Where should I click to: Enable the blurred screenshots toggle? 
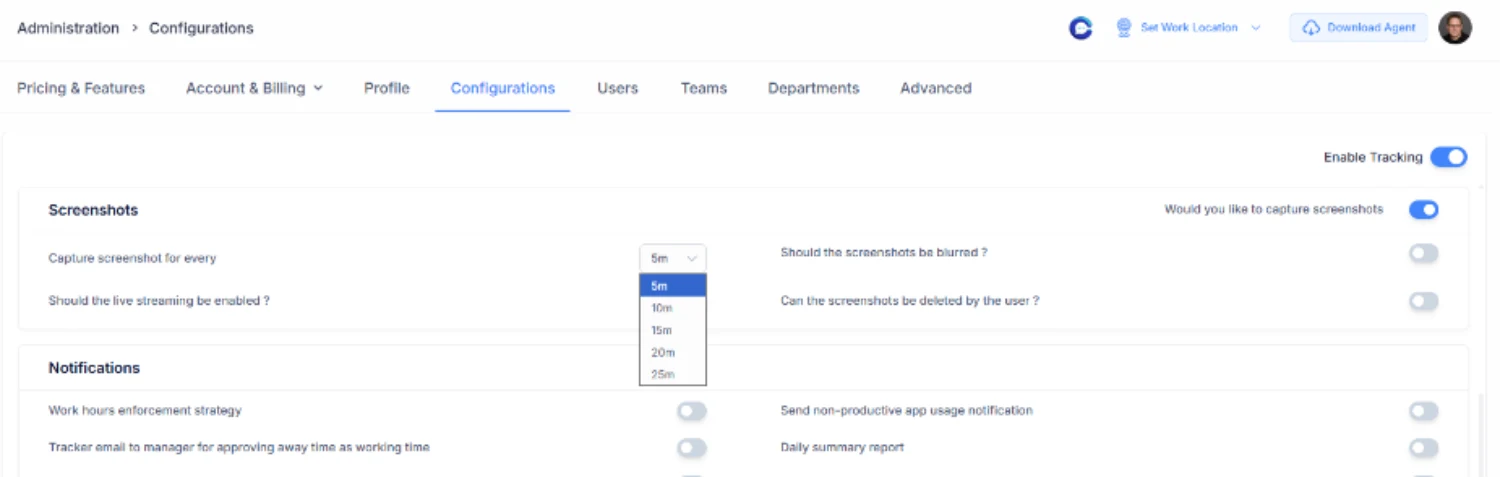1423,253
